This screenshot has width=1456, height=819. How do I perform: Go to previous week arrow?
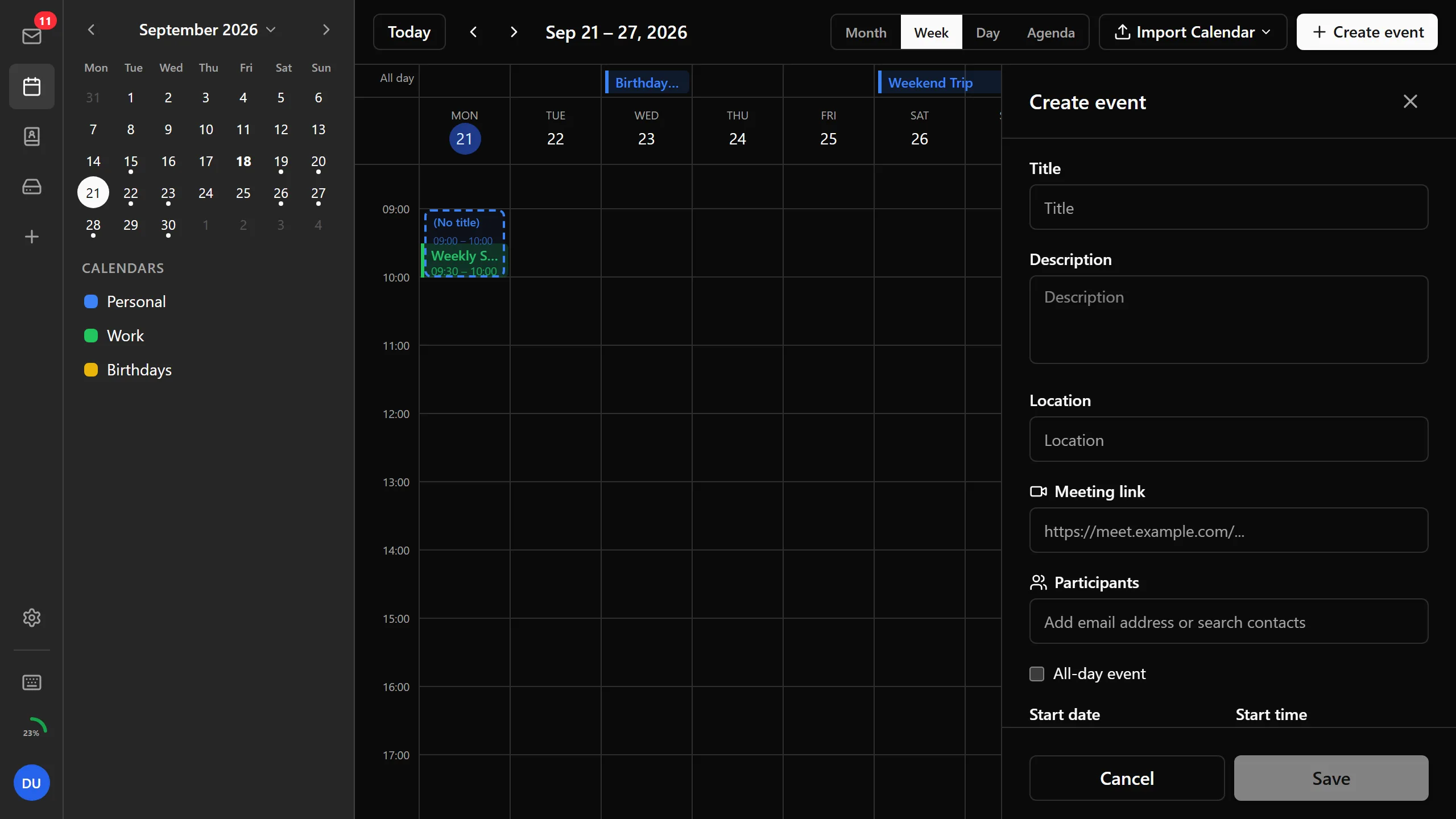(x=473, y=32)
